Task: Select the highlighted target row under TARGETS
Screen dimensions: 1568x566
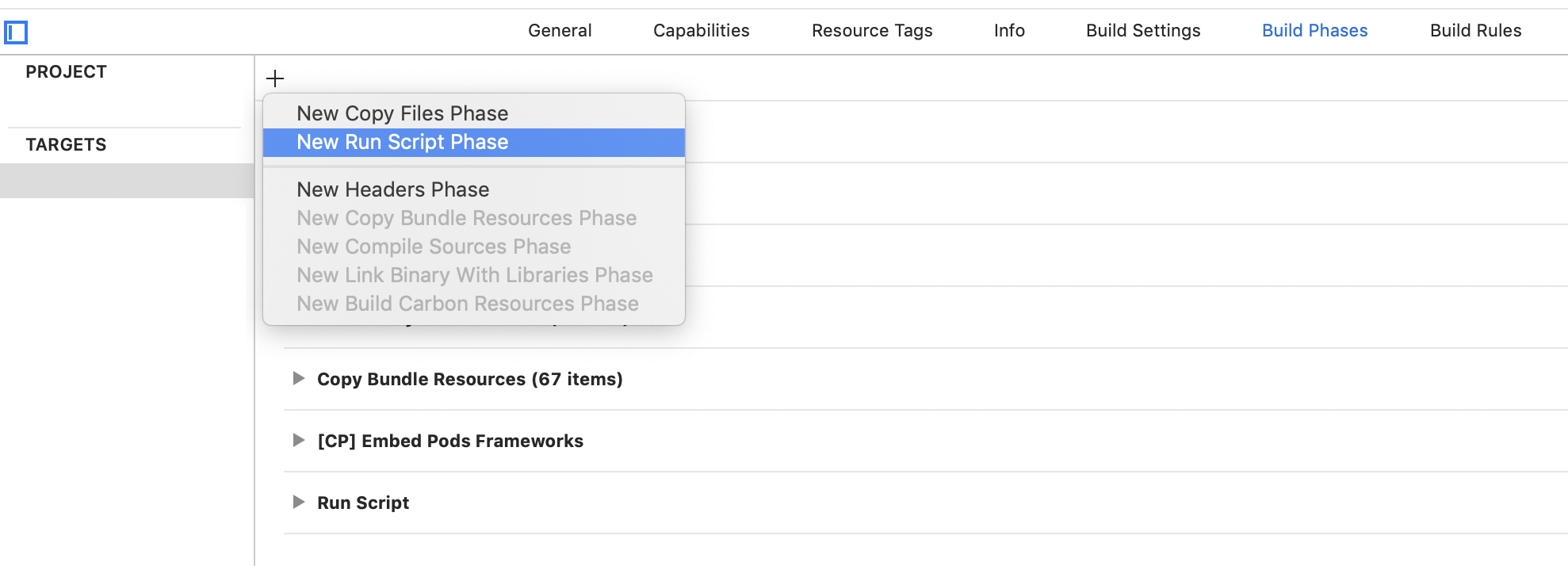Action: pos(127,181)
